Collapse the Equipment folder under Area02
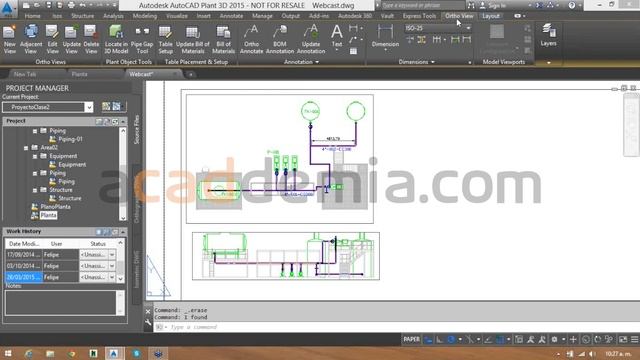 tap(35, 156)
